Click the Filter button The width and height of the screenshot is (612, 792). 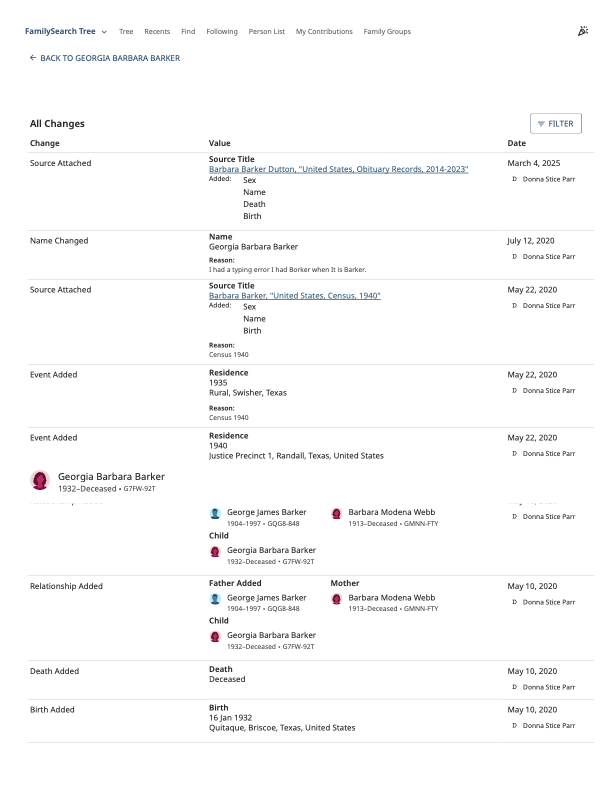click(x=555, y=124)
